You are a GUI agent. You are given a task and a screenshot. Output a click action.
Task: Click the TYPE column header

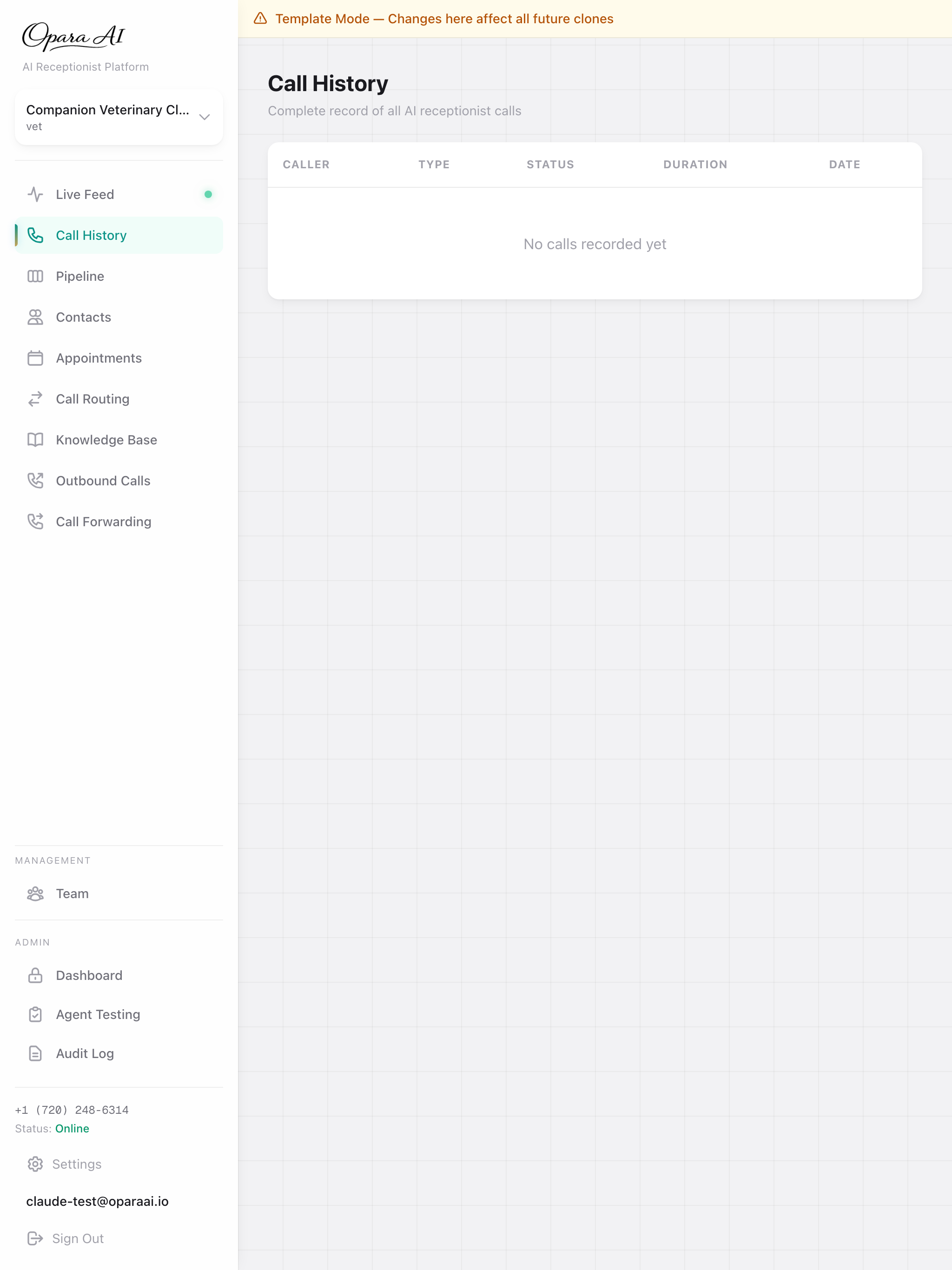click(x=434, y=165)
